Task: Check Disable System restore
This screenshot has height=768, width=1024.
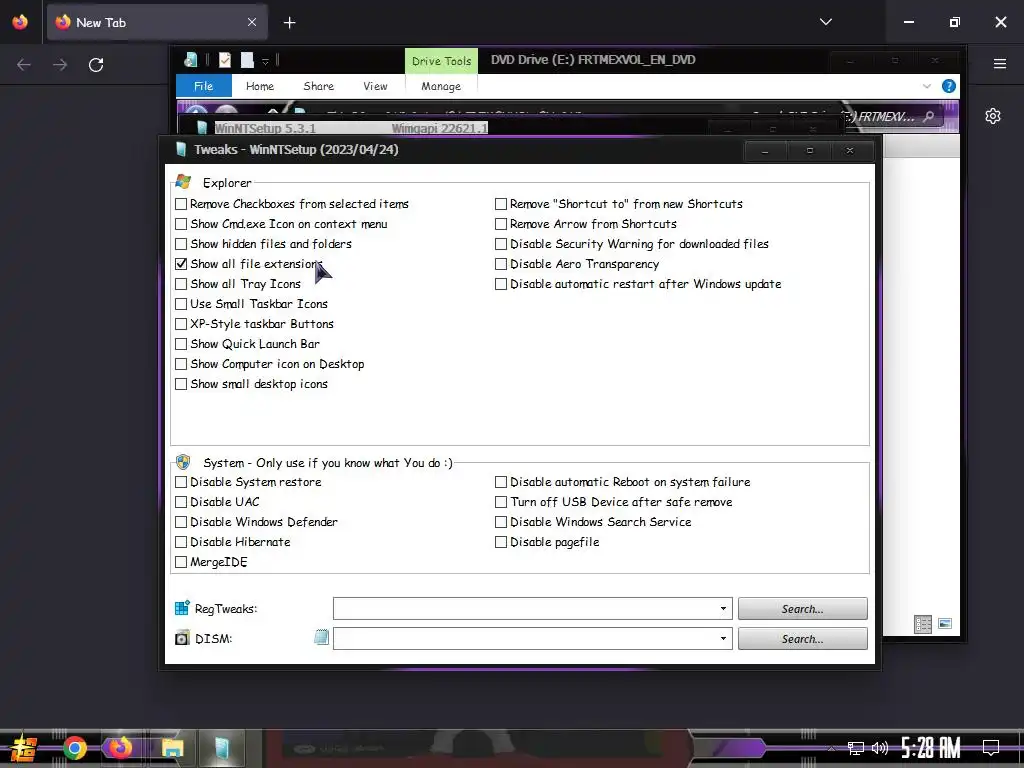Action: tap(181, 483)
